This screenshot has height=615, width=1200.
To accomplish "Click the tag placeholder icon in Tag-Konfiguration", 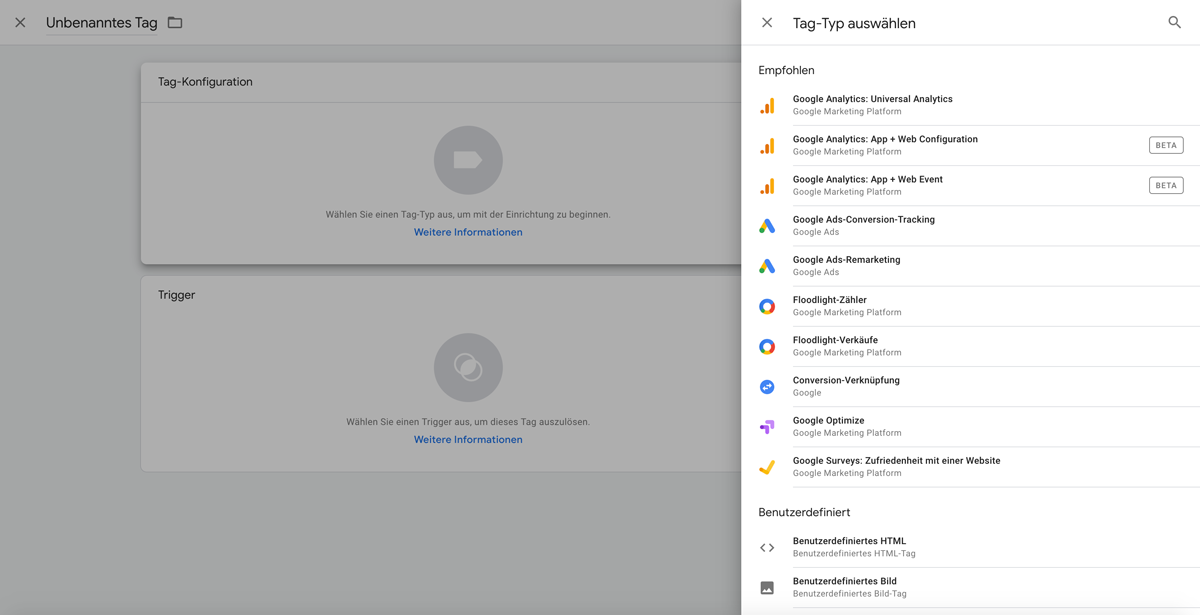I will (x=468, y=160).
